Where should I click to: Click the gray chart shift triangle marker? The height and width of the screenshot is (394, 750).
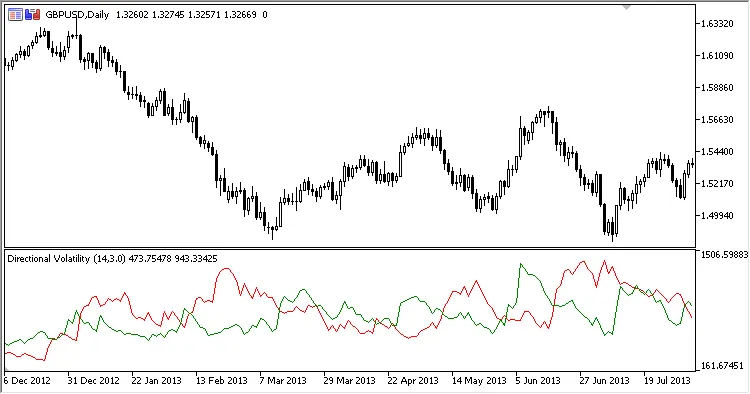pyautogui.click(x=626, y=7)
